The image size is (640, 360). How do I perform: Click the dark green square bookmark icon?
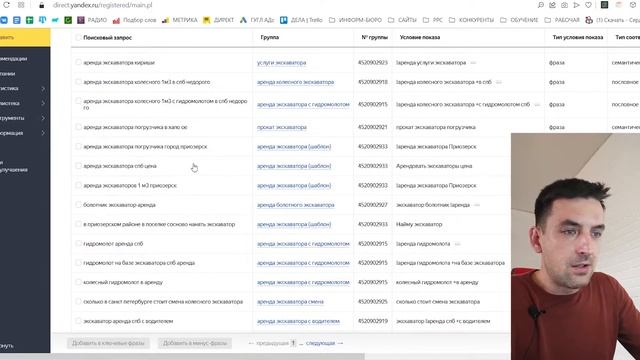[x=68, y=20]
